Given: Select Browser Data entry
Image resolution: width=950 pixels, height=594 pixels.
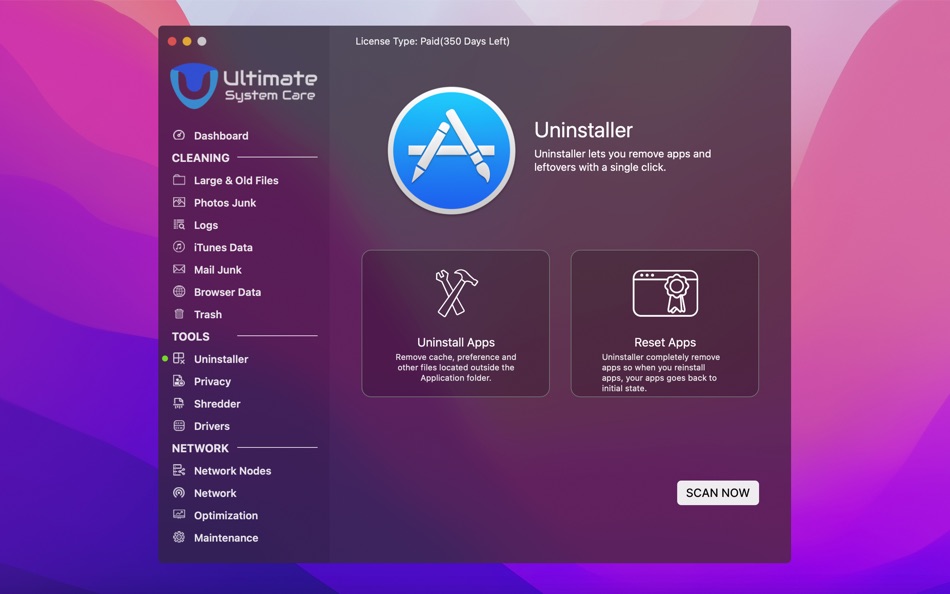Looking at the screenshot, I should pos(227,292).
